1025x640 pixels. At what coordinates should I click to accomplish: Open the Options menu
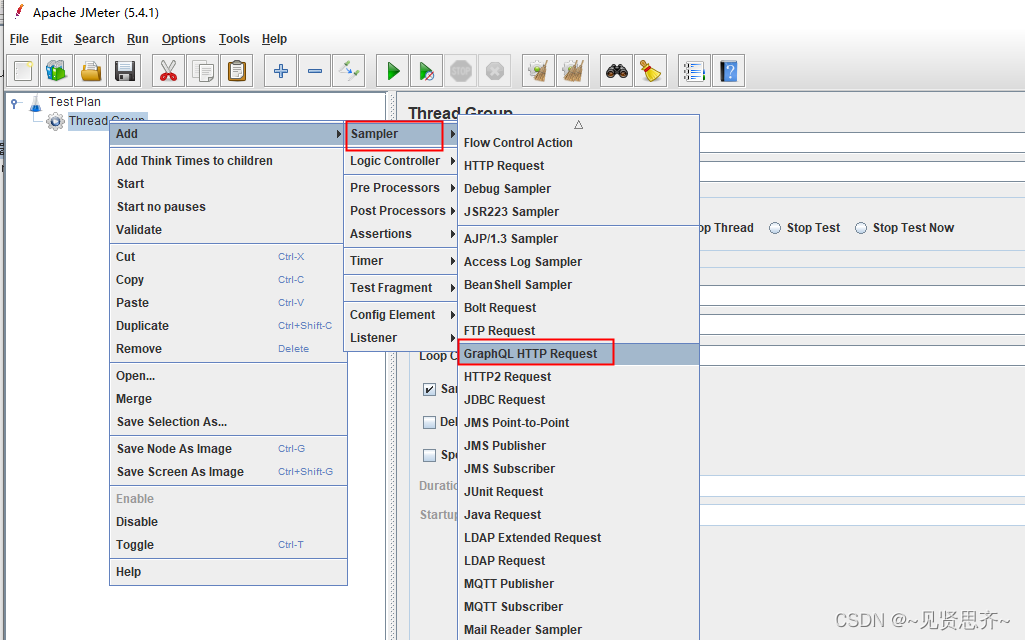[x=183, y=39]
